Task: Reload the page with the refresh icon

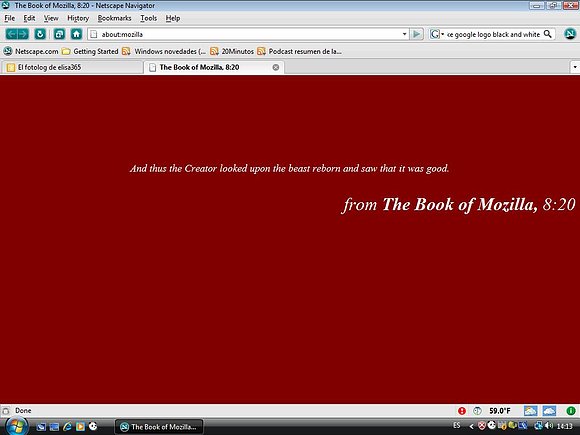Action: [40, 34]
